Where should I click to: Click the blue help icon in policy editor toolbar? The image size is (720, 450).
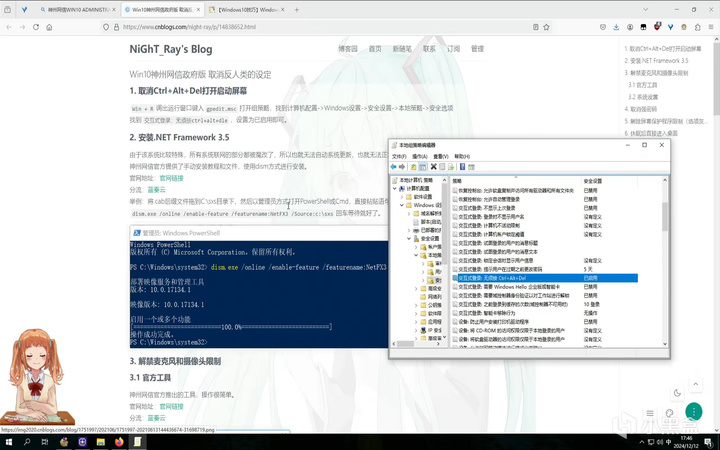click(462, 167)
